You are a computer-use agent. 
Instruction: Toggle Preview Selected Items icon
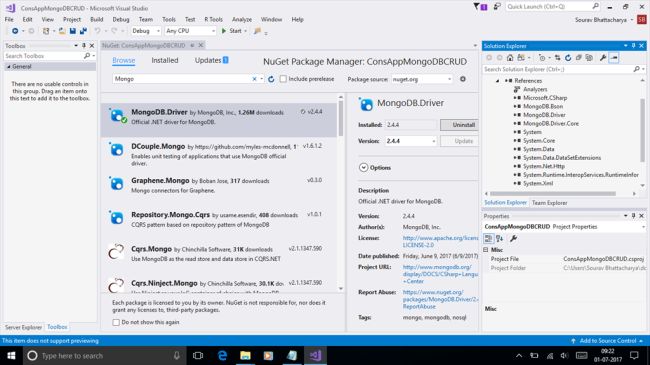tap(614, 58)
